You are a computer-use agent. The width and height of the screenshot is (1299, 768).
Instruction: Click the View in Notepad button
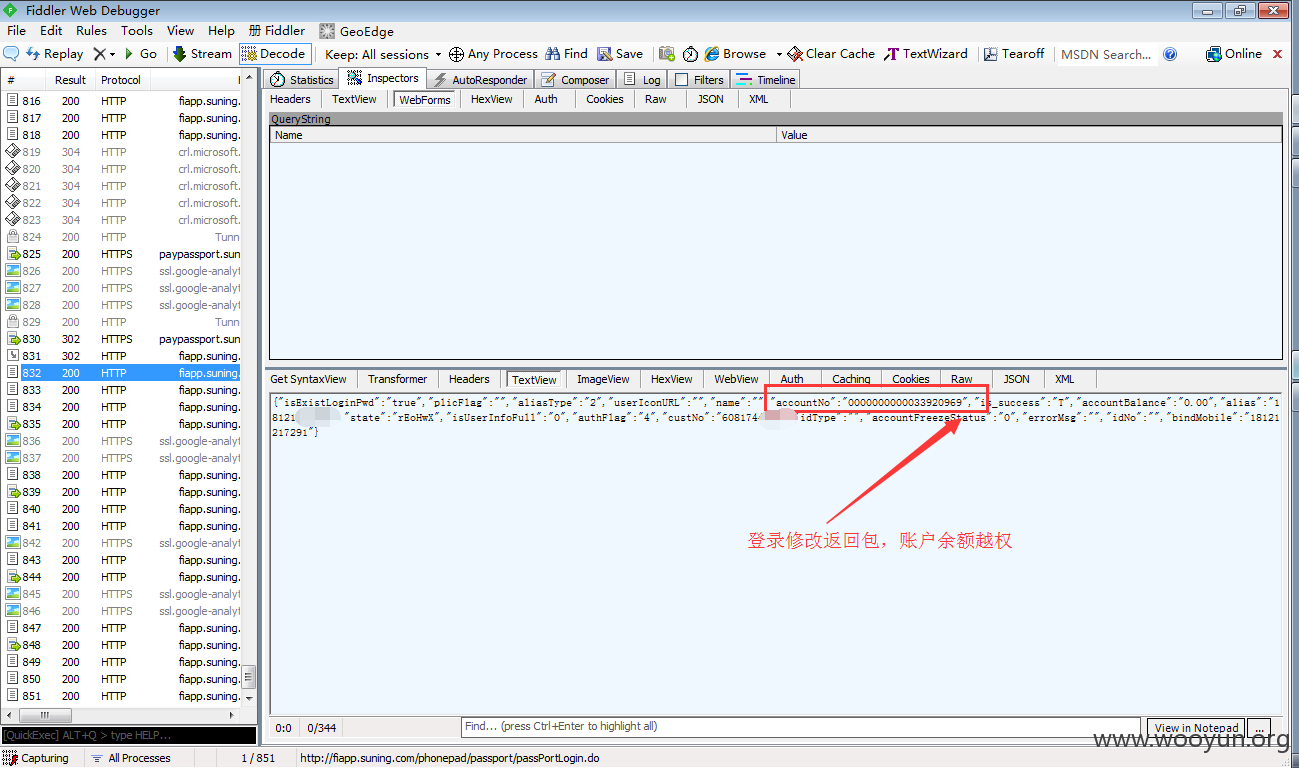[x=1197, y=727]
